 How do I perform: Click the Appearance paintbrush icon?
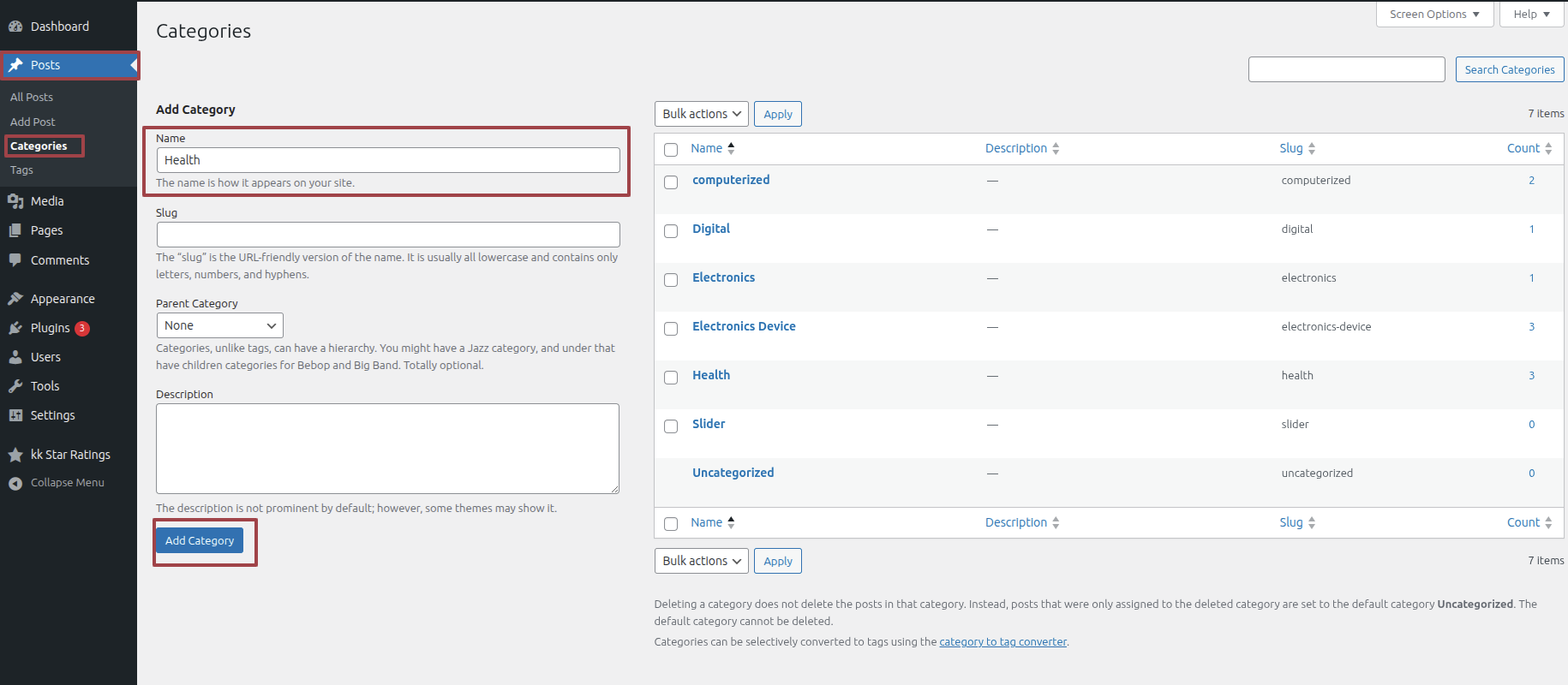tap(15, 299)
